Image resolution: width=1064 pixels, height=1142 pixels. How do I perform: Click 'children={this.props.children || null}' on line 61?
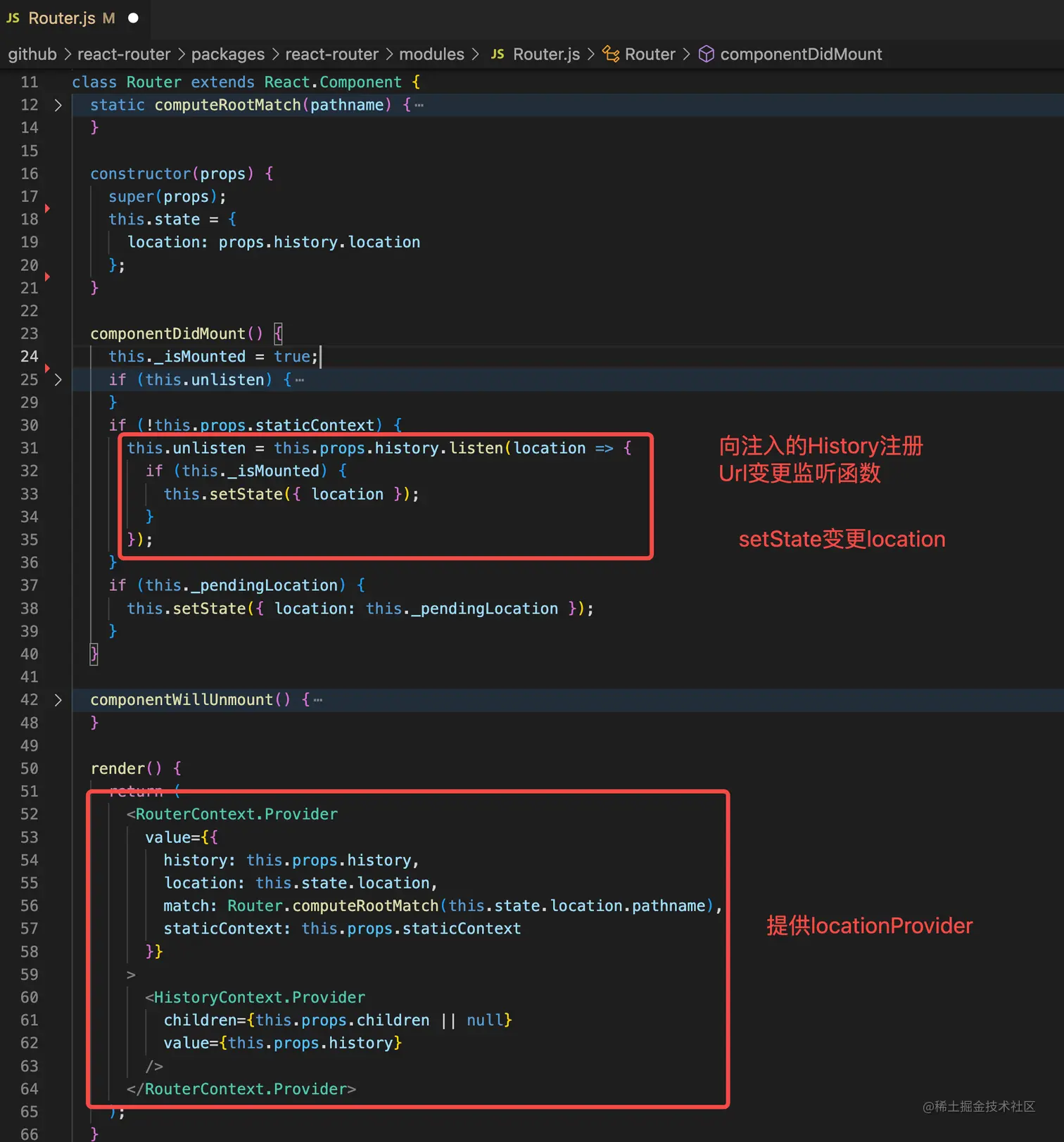click(x=338, y=1020)
